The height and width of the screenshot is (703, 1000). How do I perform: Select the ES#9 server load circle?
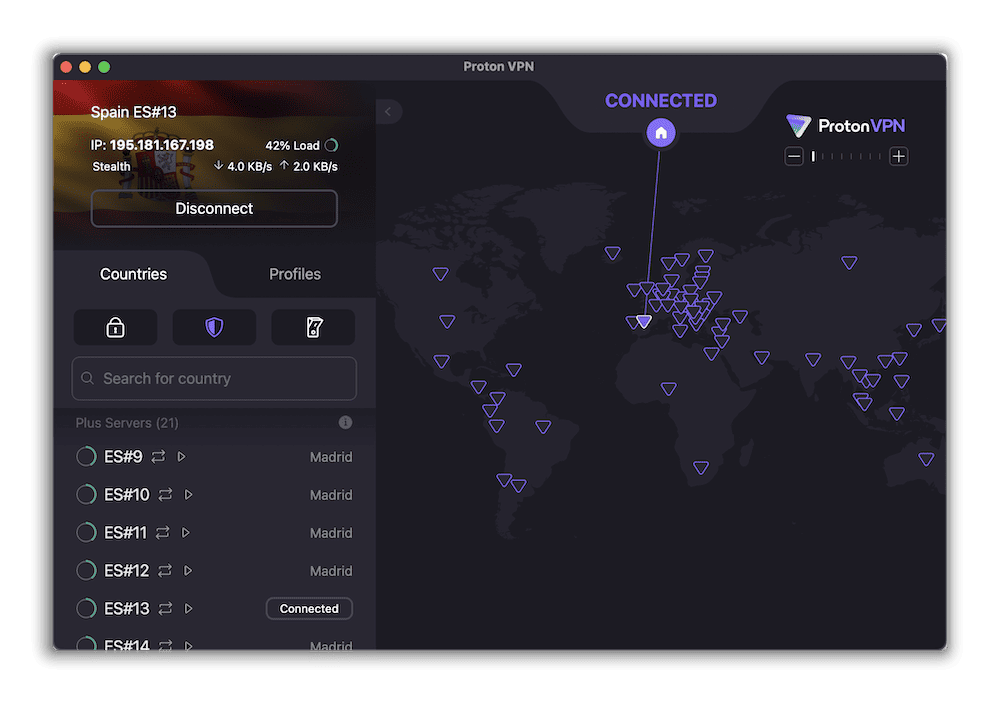click(86, 456)
